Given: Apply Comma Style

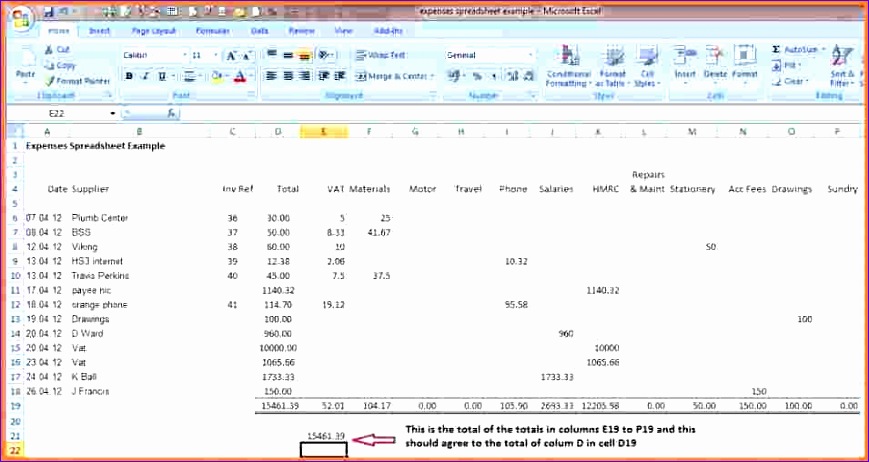Looking at the screenshot, I should [493, 76].
